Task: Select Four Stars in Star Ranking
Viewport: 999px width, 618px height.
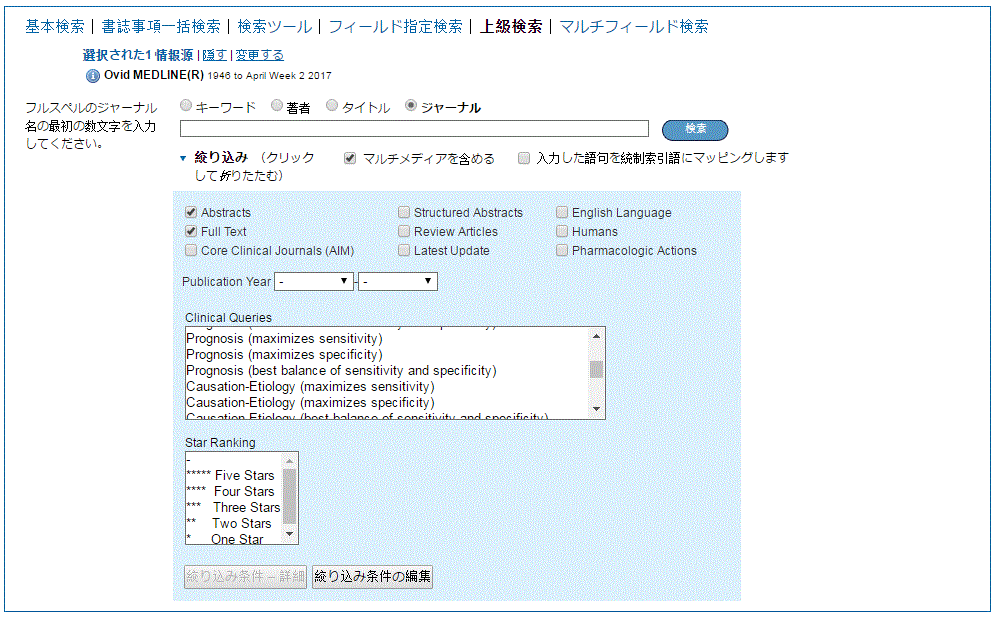Action: pos(234,491)
